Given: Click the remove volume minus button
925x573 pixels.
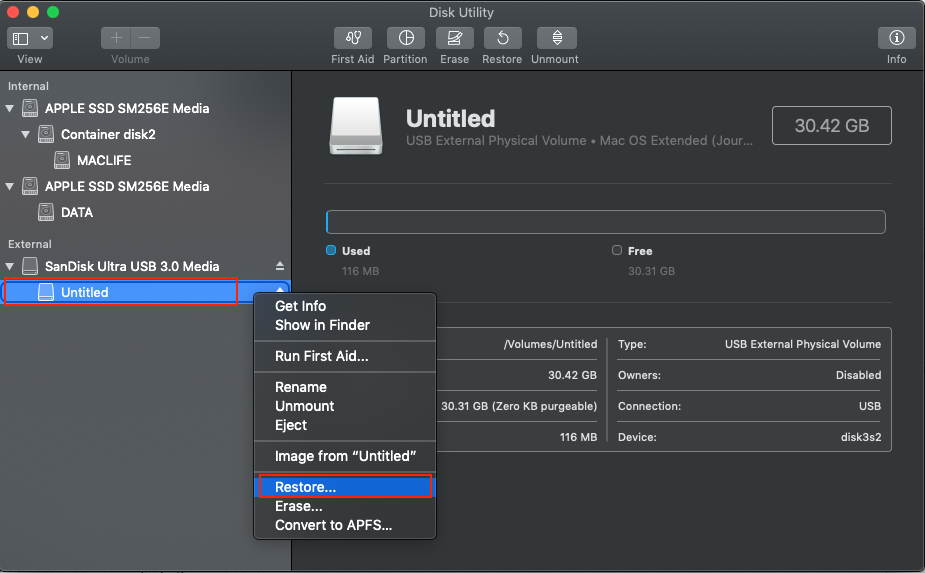Looking at the screenshot, I should pyautogui.click(x=144, y=38).
